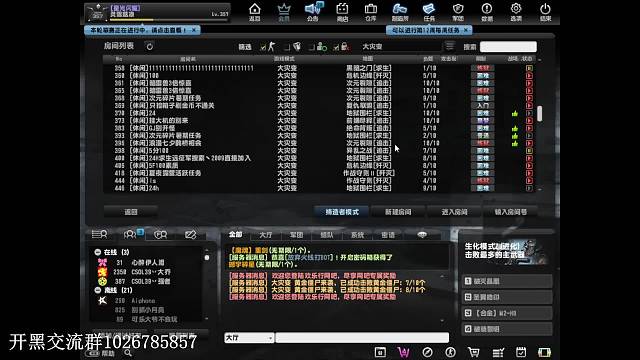Open the 大厅 chat channel dropdown
640x360 pixels.
pyautogui.click(x=249, y=338)
